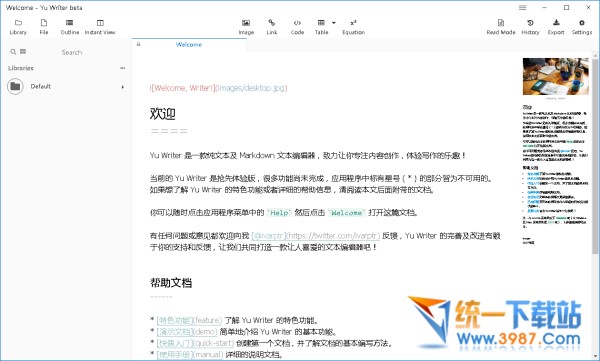The image size is (600, 361).
Task: Insert an Equation
Action: click(353, 23)
